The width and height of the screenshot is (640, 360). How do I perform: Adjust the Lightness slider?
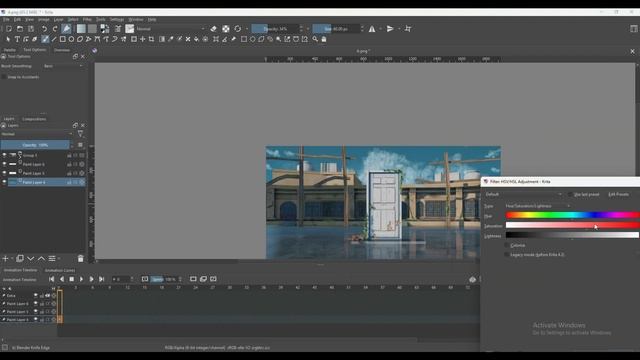tap(572, 235)
